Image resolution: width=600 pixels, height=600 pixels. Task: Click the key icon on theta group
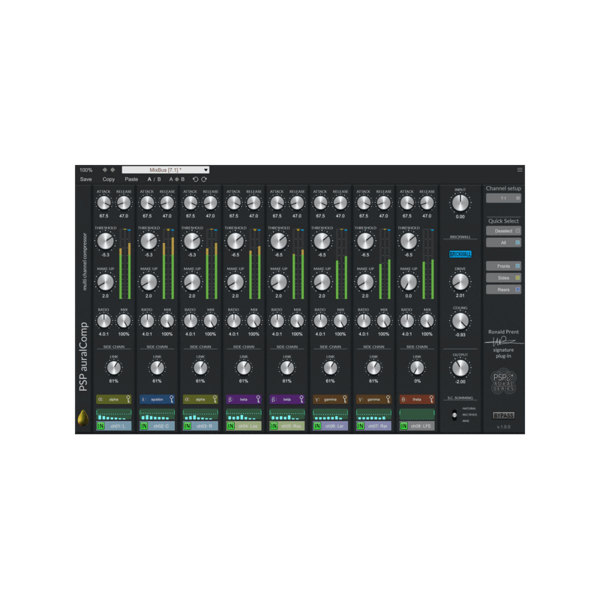(x=431, y=399)
